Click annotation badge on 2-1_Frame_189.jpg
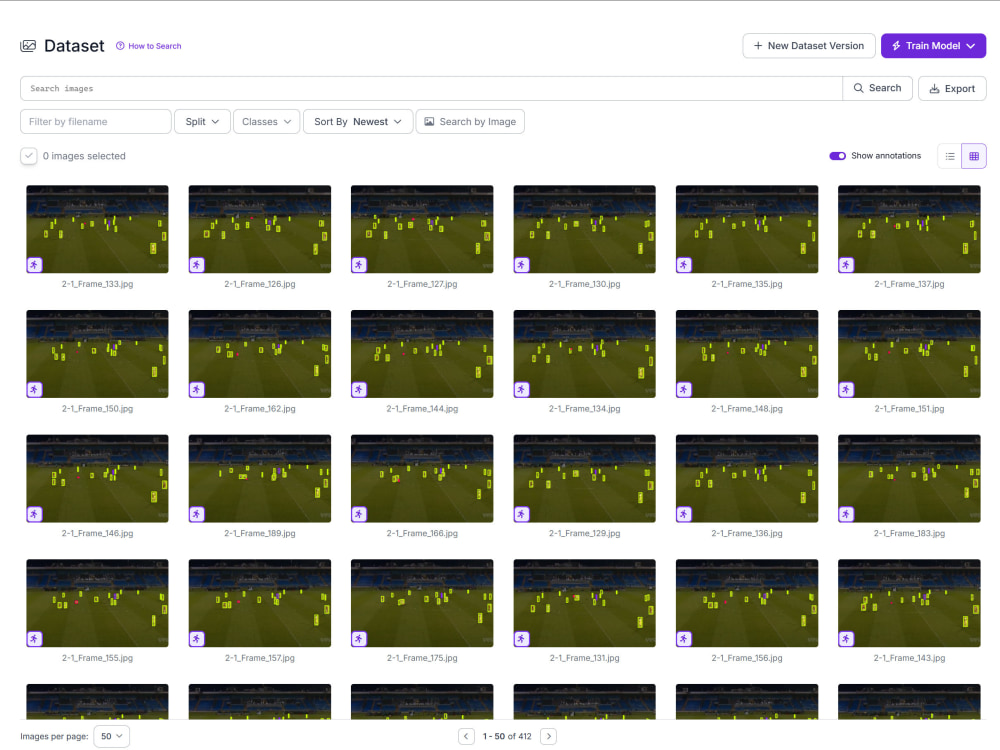1000x750 pixels. 196,514
